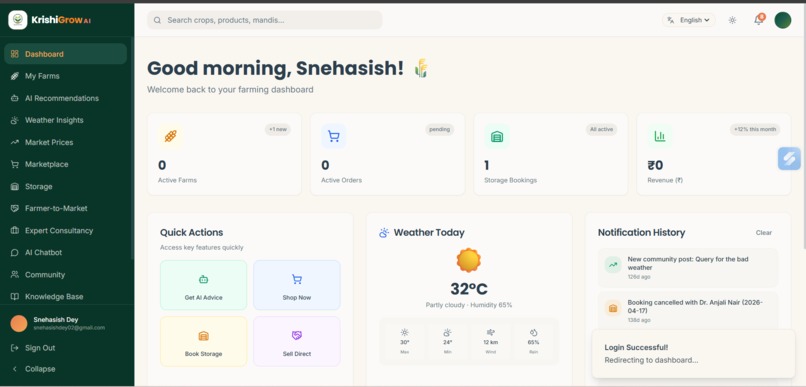Click the Snehasish Dey orange avatar

click(19, 323)
